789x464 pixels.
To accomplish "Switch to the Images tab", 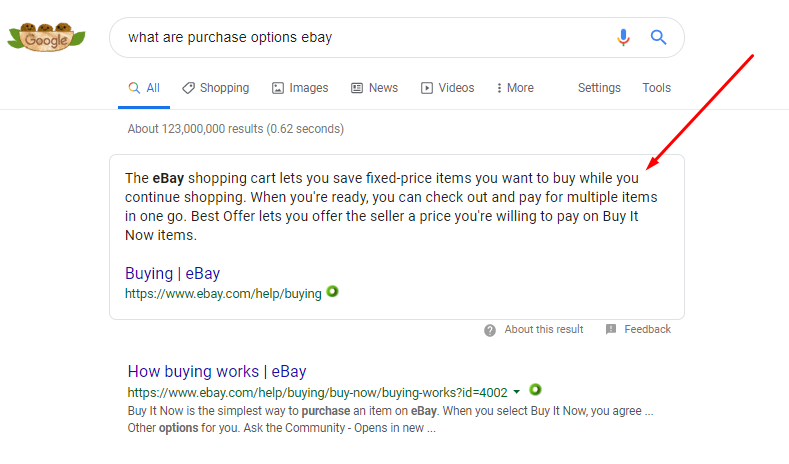I will coord(300,88).
